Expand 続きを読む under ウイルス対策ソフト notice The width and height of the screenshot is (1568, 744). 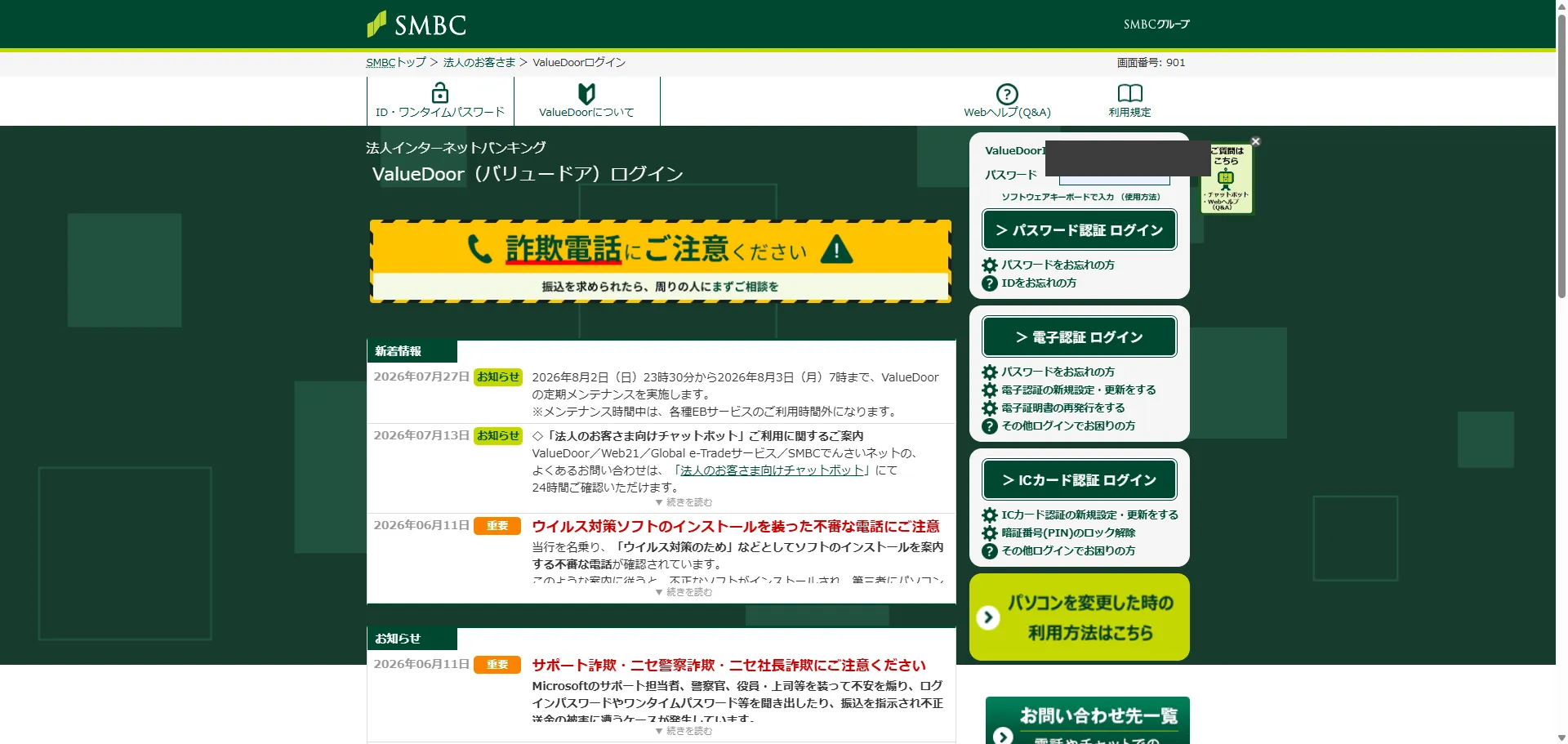click(684, 592)
